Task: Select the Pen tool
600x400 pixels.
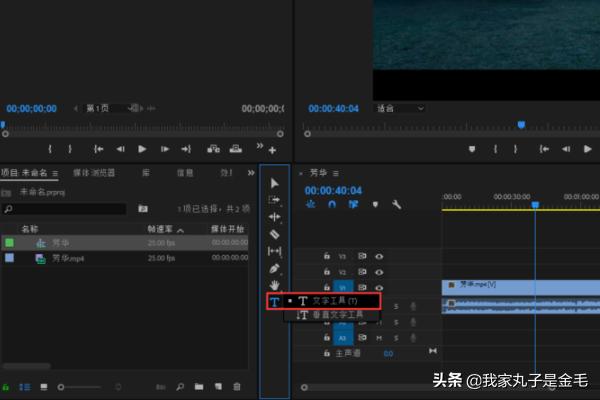Action: [x=275, y=268]
